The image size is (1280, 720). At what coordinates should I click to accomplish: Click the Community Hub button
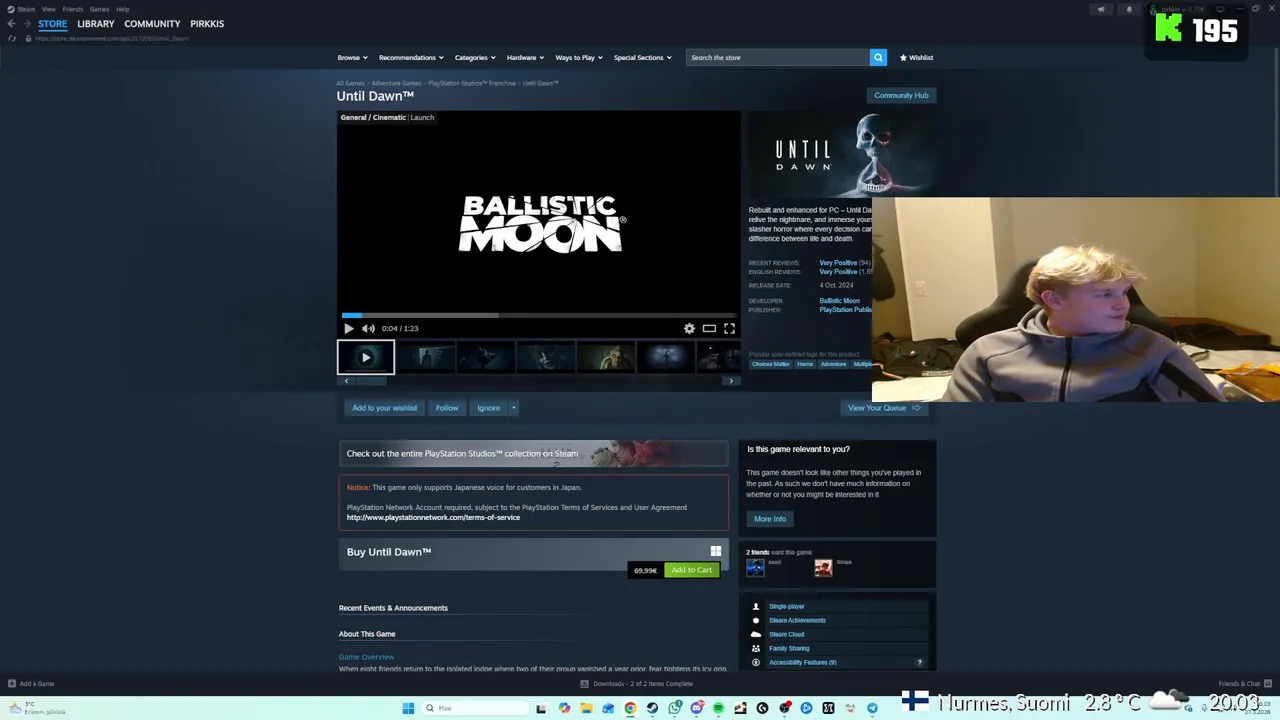[x=901, y=95]
